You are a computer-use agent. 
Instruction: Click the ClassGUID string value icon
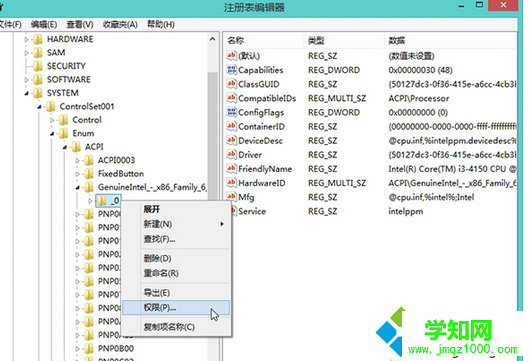pos(231,84)
